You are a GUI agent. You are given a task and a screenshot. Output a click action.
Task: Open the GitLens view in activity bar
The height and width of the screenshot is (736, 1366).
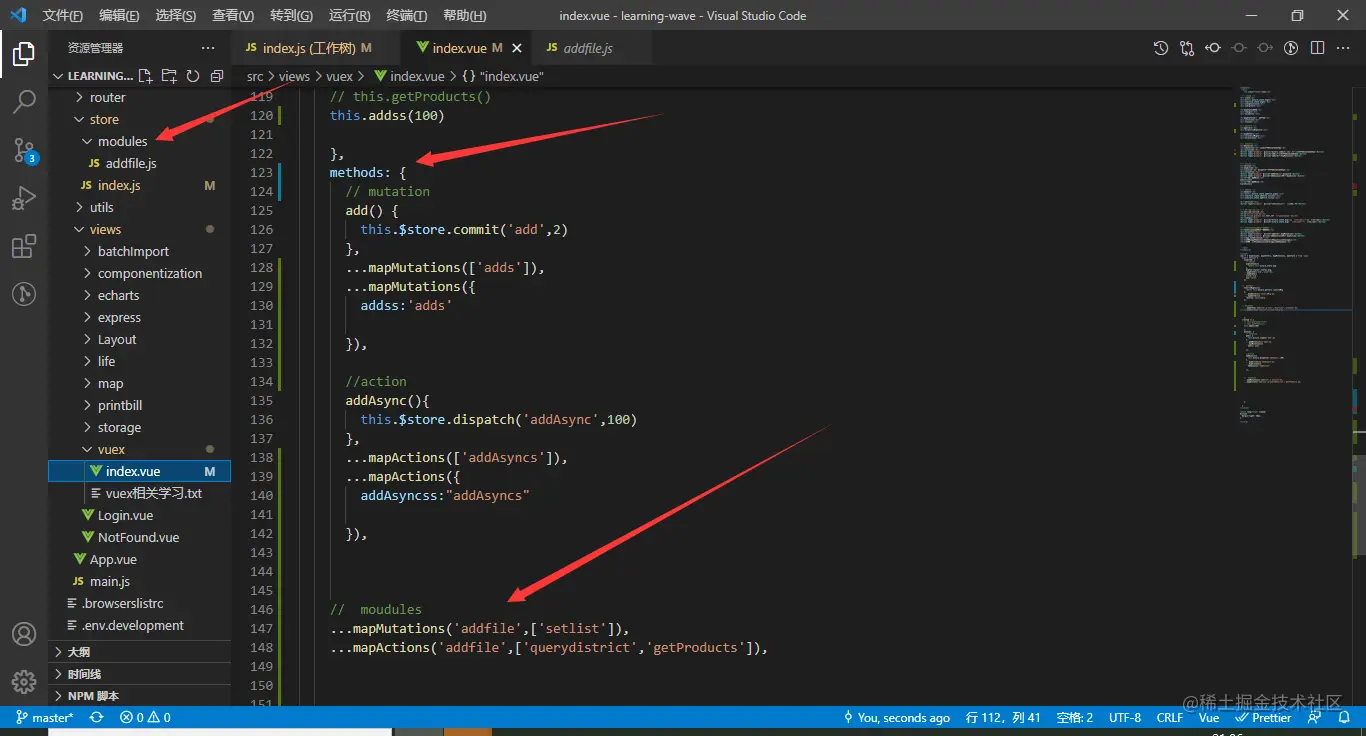point(24,294)
